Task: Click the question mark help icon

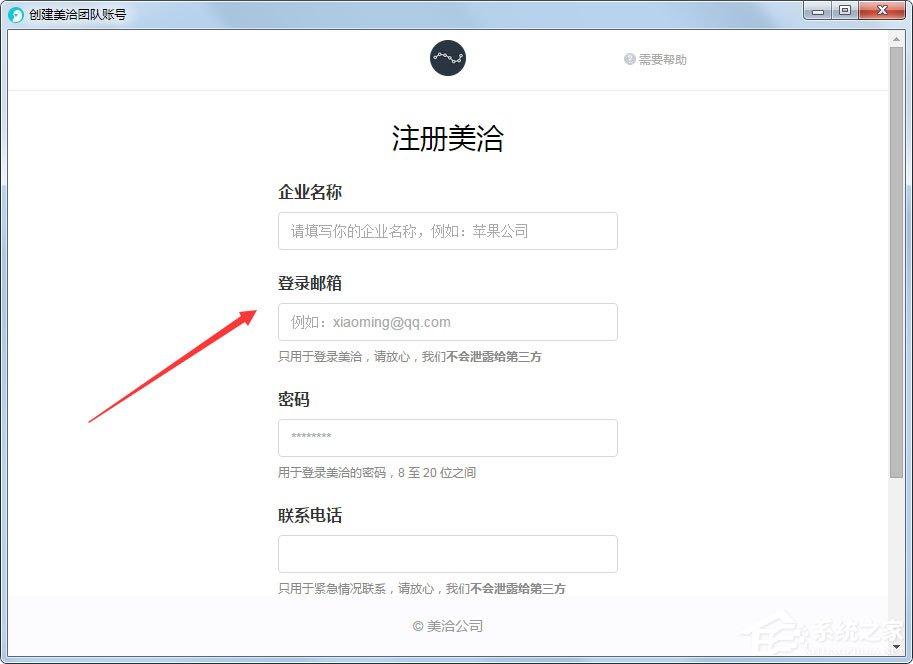Action: [629, 59]
